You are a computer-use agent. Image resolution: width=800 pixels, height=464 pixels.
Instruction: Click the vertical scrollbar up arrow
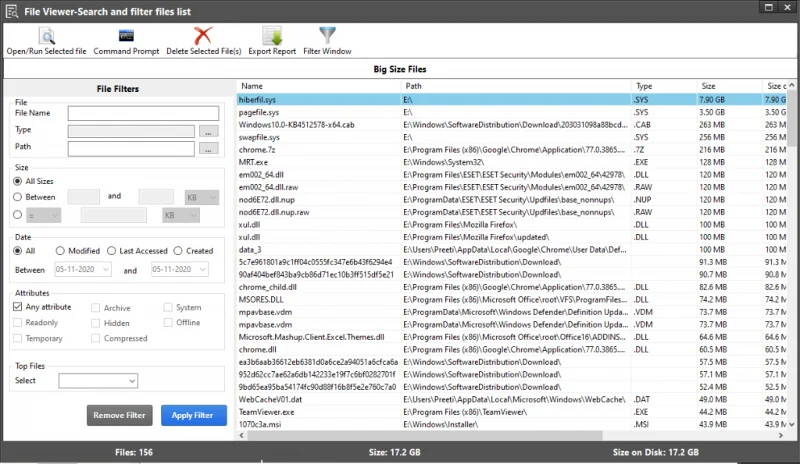(x=792, y=85)
